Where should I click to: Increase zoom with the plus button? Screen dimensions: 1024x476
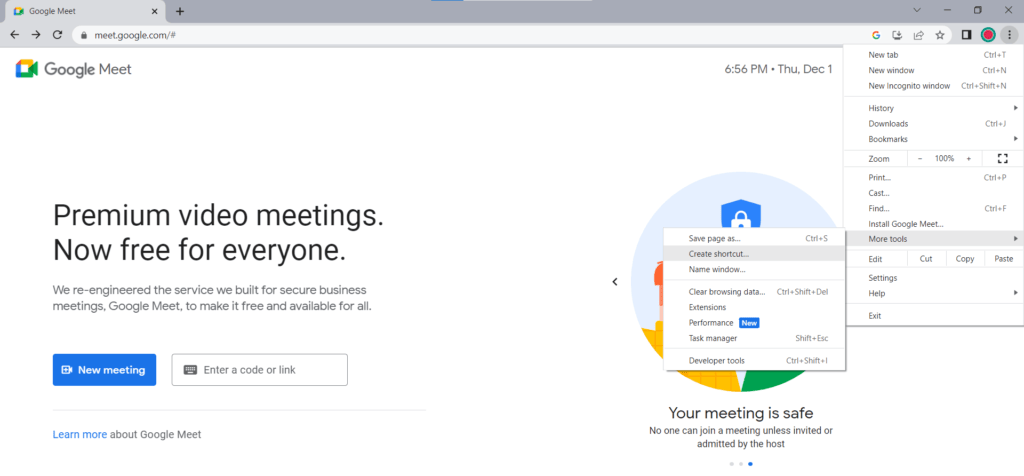coord(968,158)
